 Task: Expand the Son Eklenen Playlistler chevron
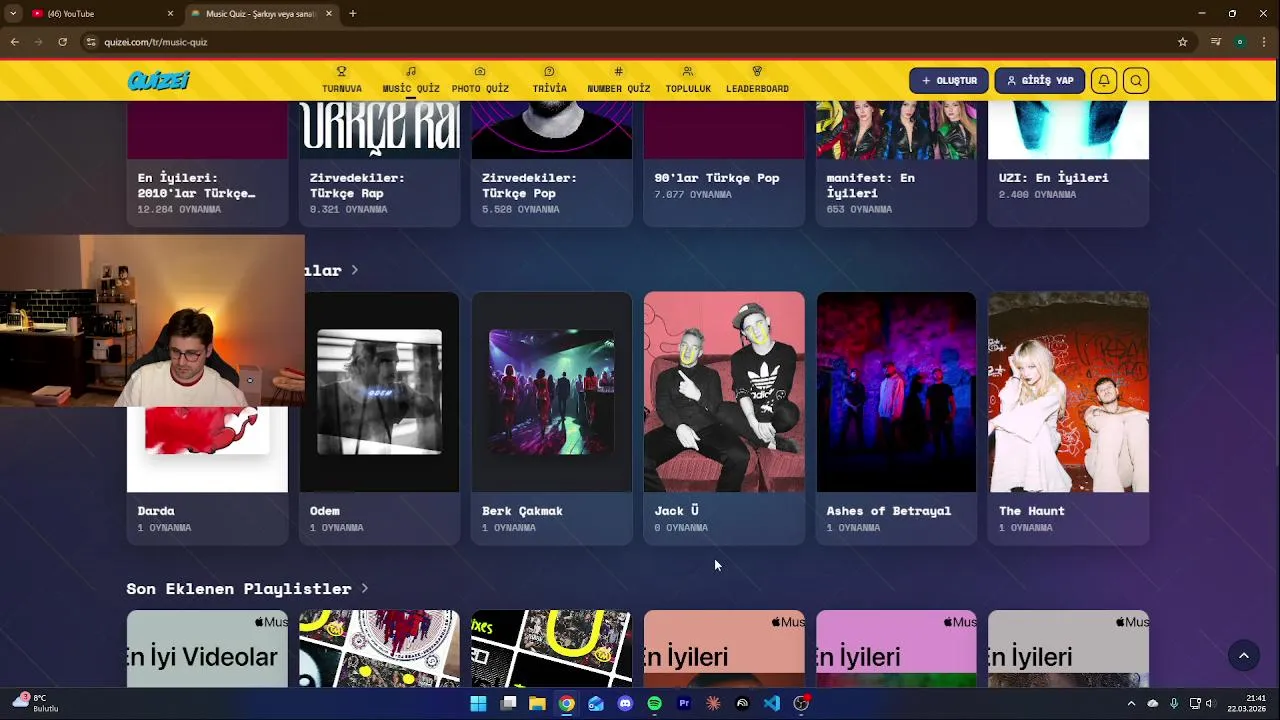[365, 588]
